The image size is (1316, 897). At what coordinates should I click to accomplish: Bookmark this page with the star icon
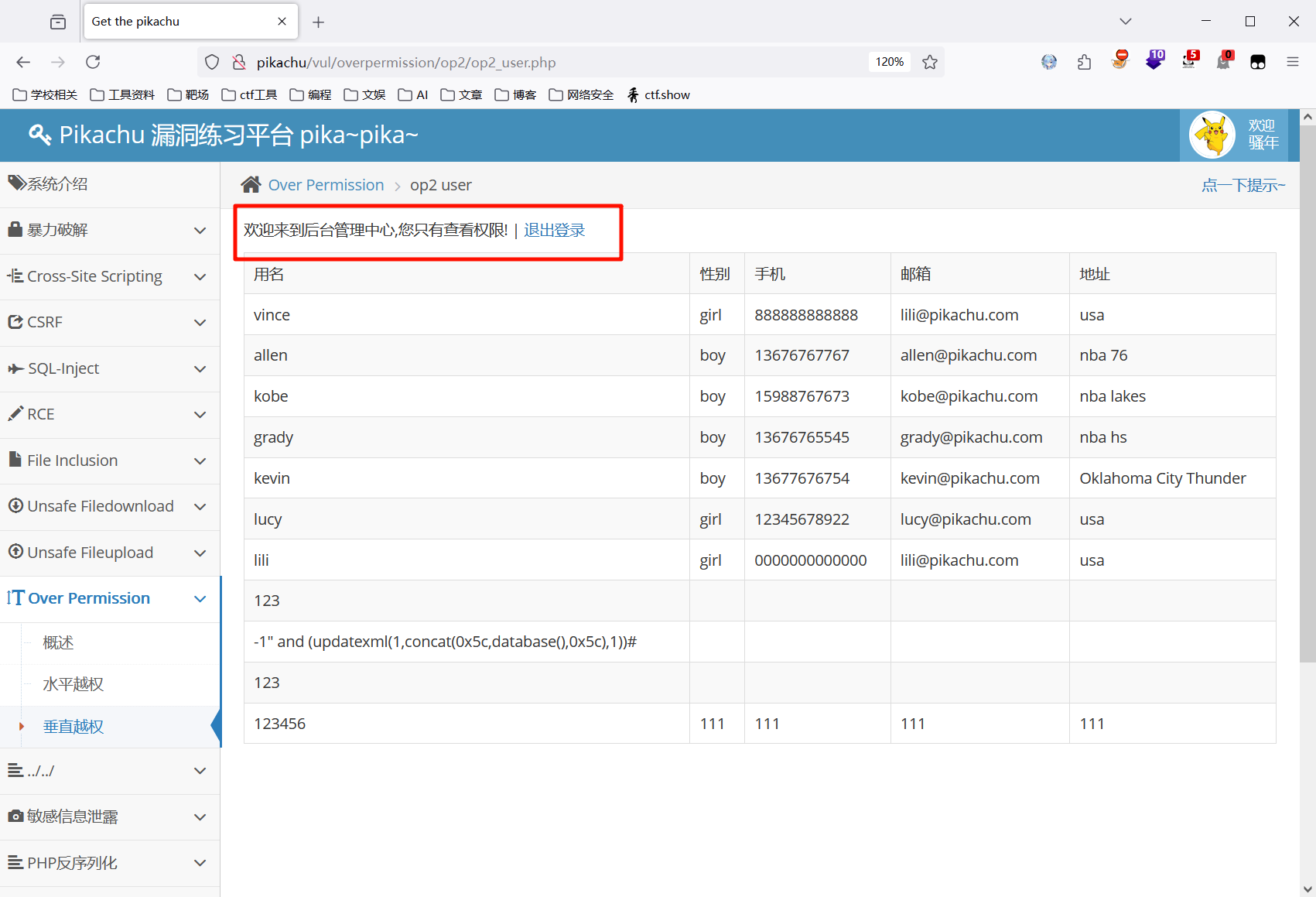point(930,62)
